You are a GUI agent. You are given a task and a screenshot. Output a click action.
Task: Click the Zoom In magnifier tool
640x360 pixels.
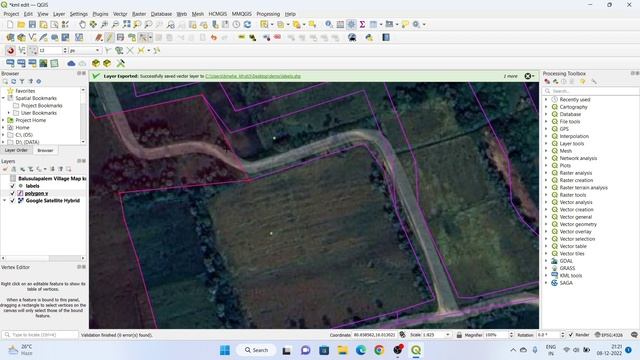pos(104,24)
